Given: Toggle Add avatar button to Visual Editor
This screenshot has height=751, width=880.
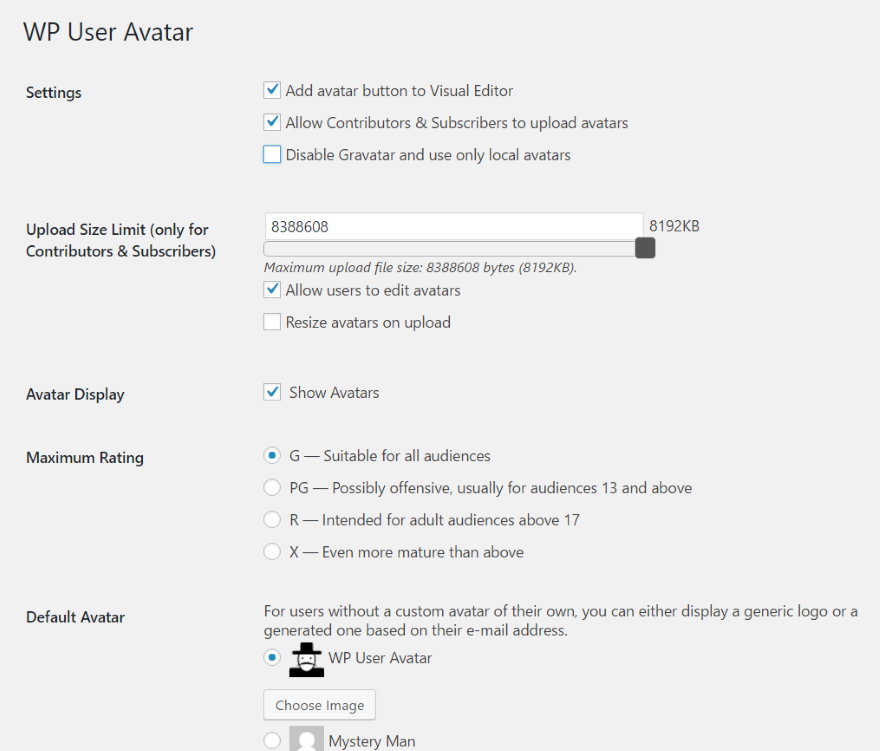Looking at the screenshot, I should point(272,91).
